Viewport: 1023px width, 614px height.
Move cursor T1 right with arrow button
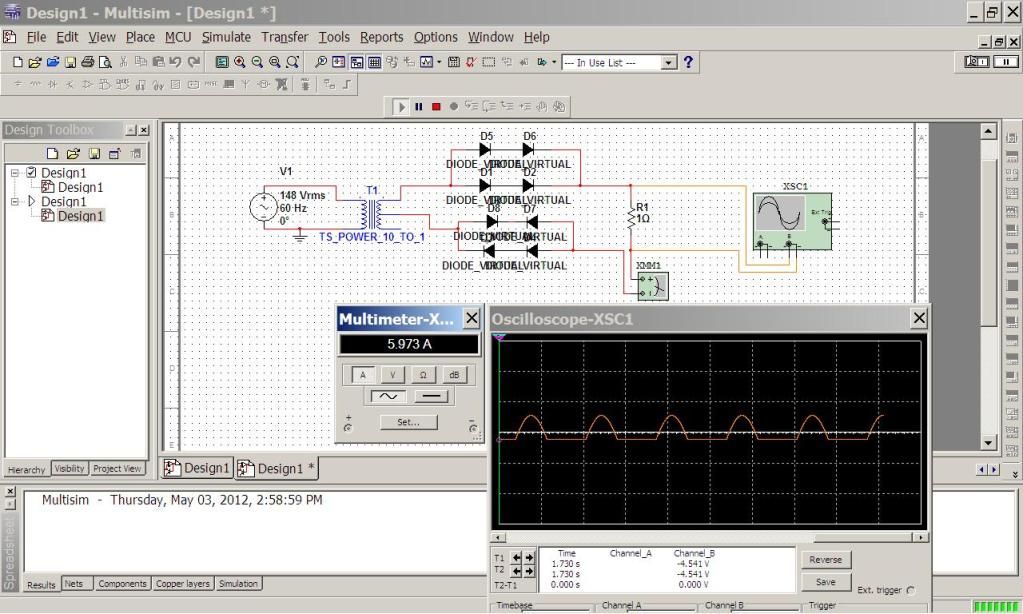[x=529, y=558]
